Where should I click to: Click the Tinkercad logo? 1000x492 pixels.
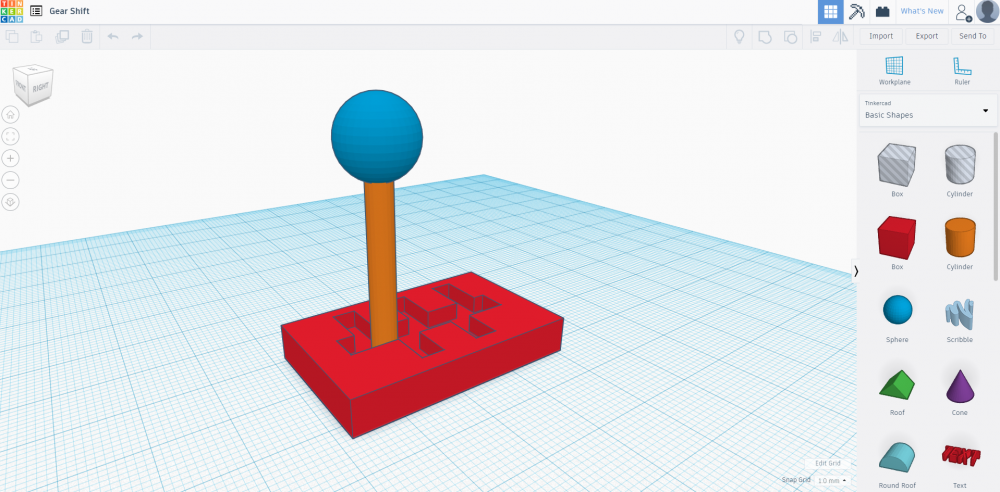click(12, 11)
